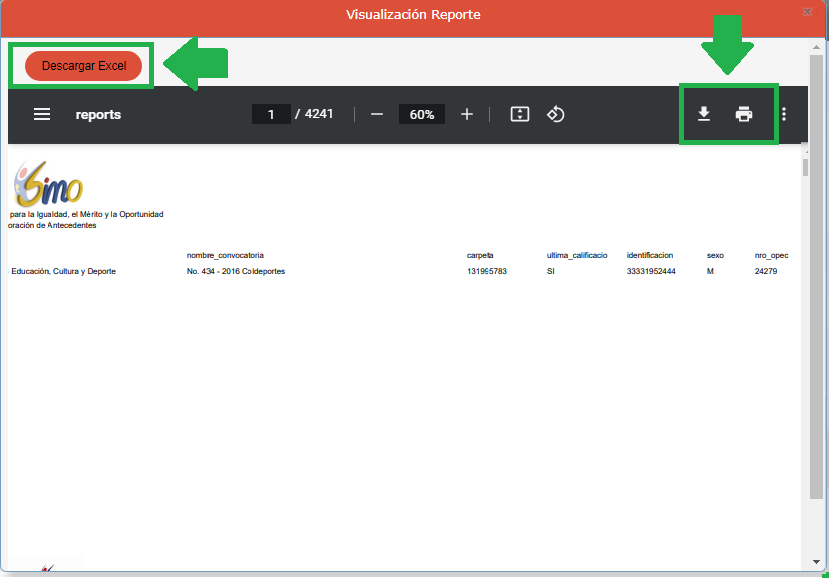This screenshot has width=829, height=578.
Task: Click the fit to page icon
Action: 519,114
